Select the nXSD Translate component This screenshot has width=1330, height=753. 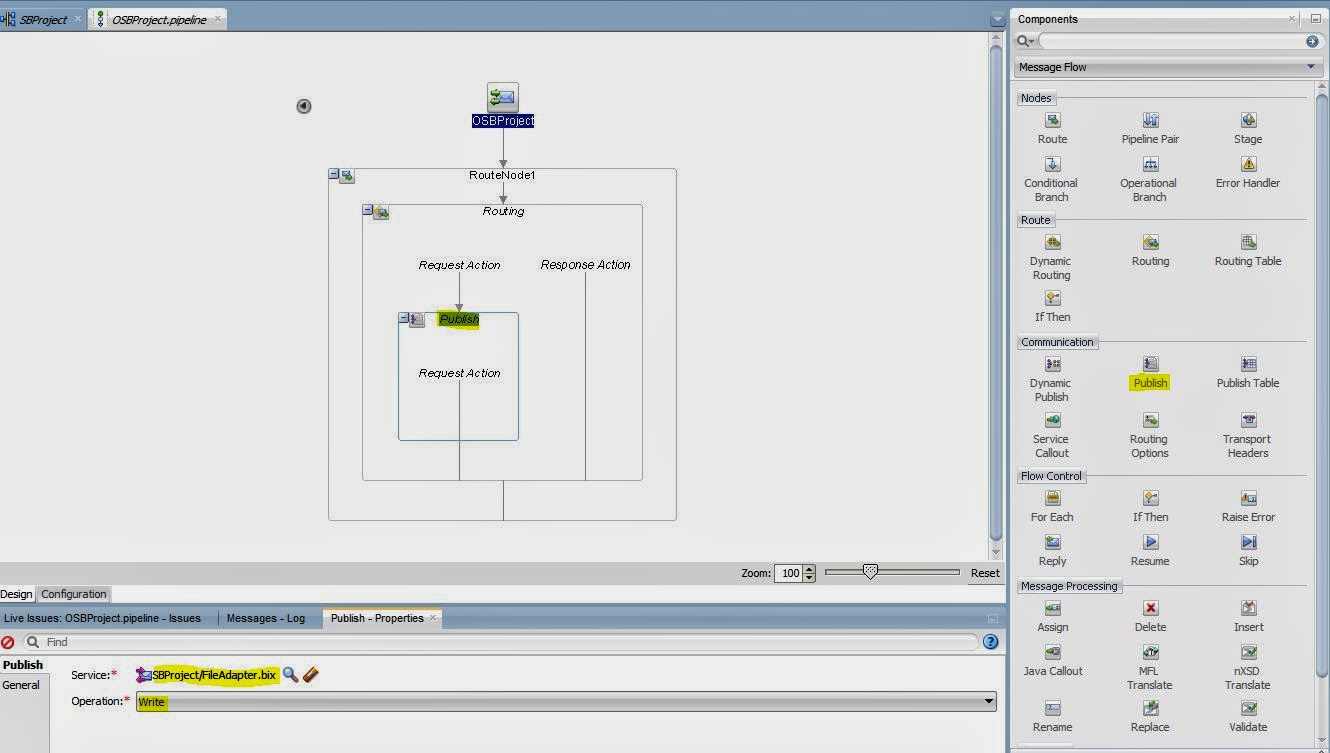1247,667
